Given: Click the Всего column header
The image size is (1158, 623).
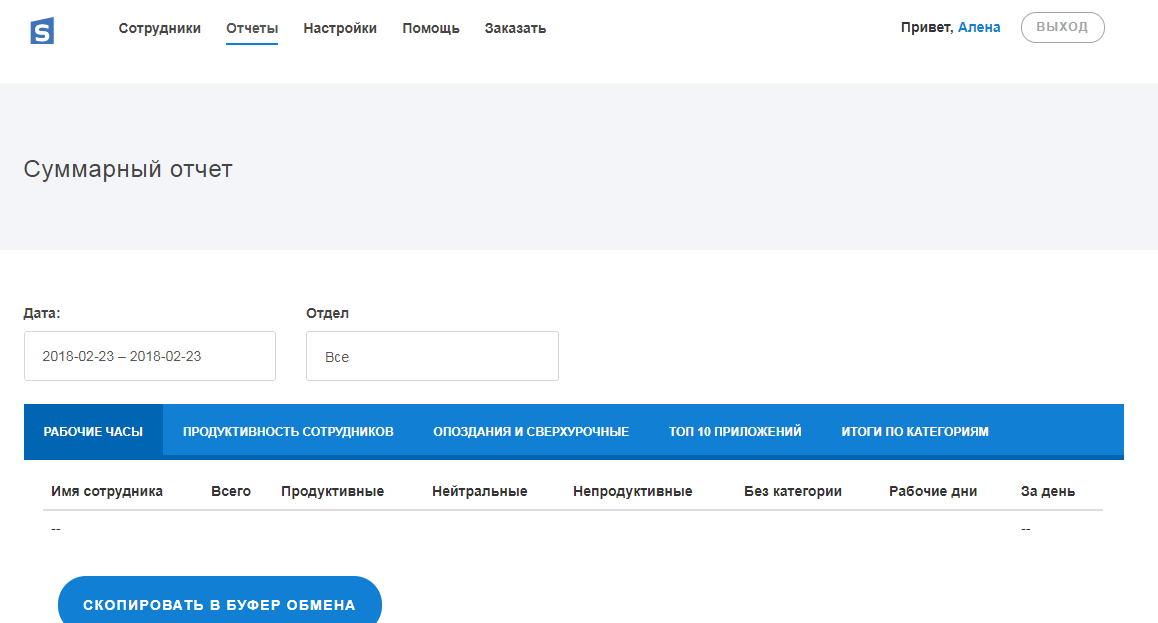Looking at the screenshot, I should coord(229,491).
